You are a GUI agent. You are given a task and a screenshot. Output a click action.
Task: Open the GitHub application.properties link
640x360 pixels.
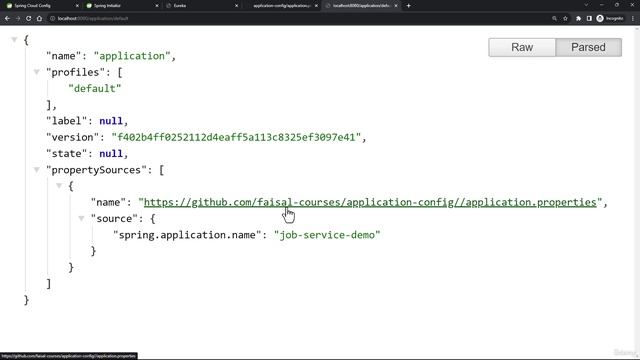pos(370,202)
